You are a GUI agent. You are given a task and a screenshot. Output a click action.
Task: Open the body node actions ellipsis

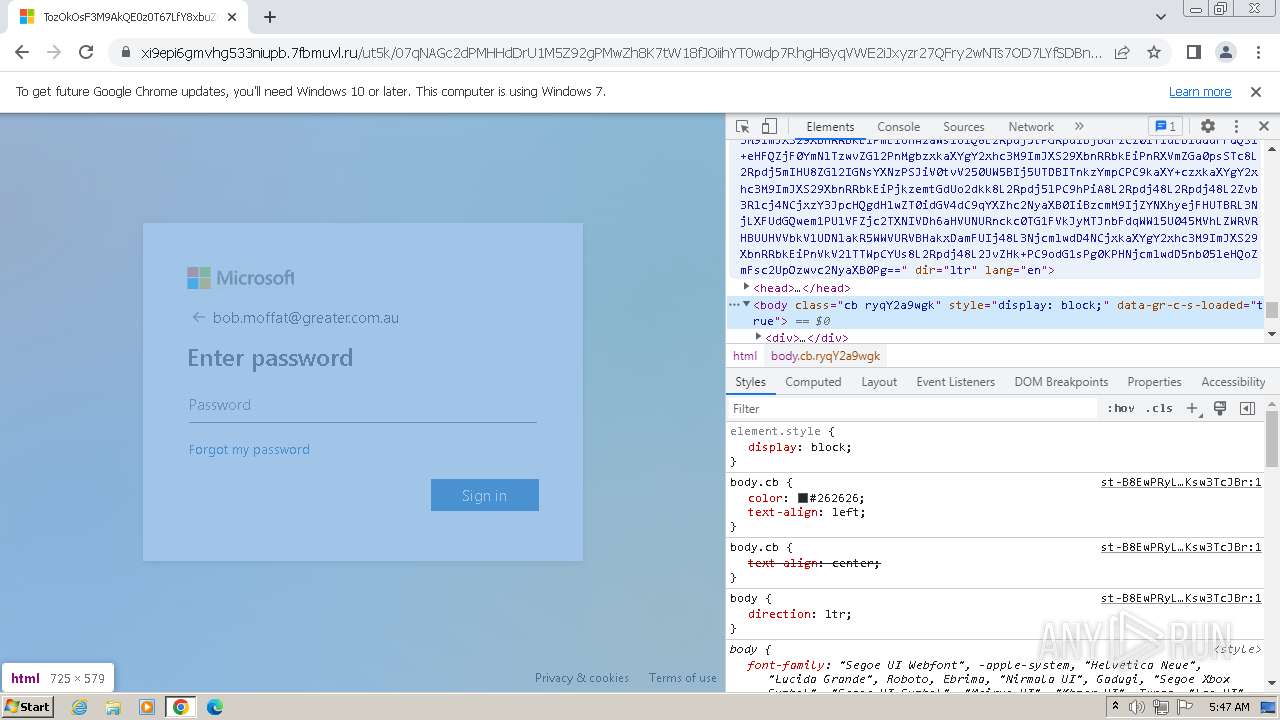[x=734, y=304]
